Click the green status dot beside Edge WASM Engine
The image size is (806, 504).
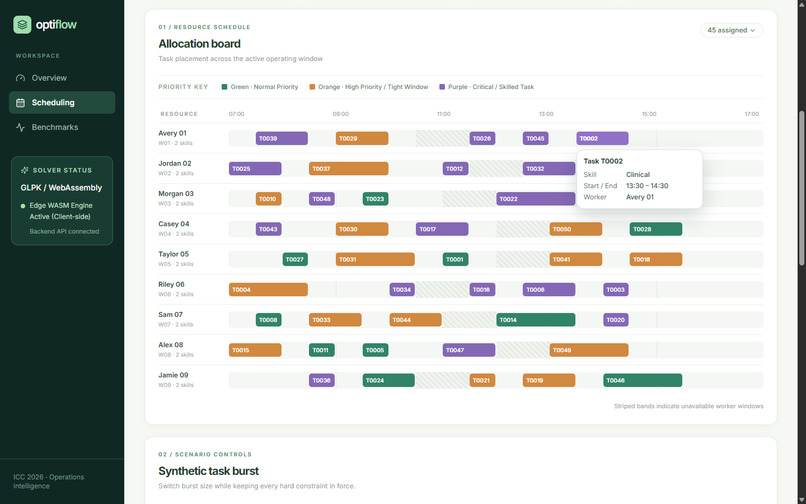23,206
